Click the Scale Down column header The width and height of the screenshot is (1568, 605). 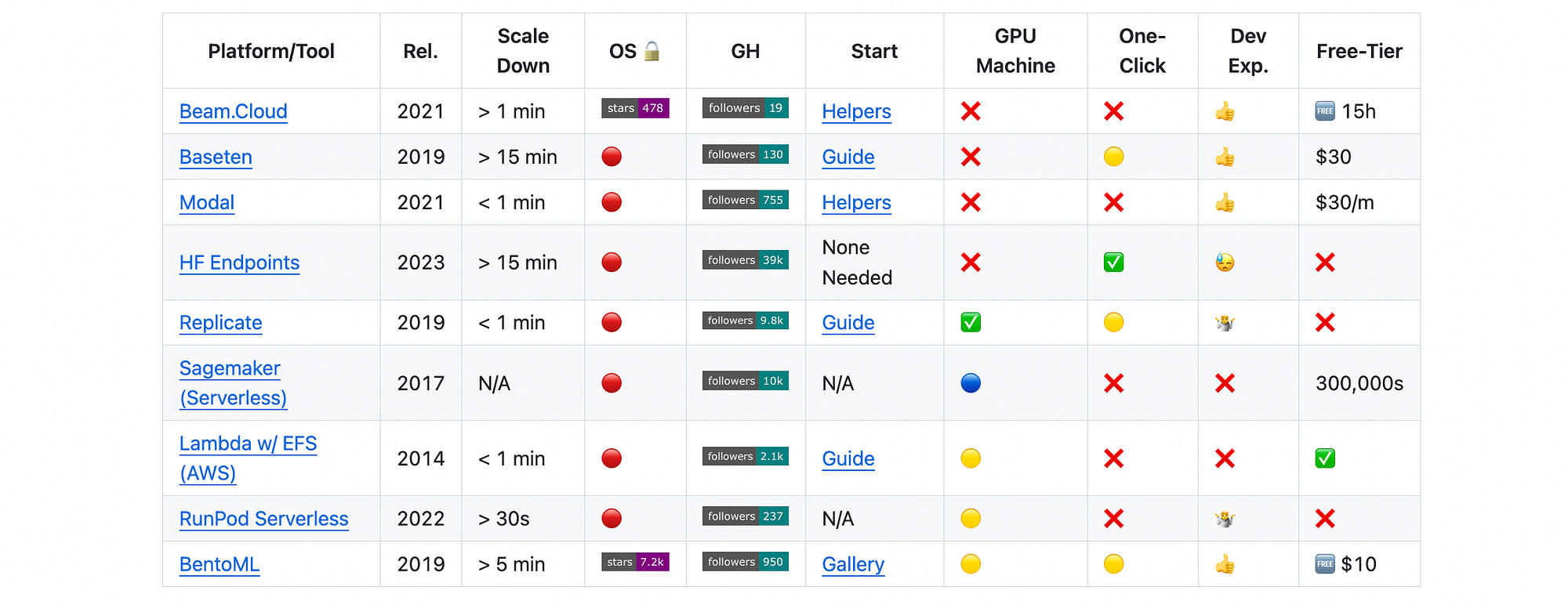523,51
